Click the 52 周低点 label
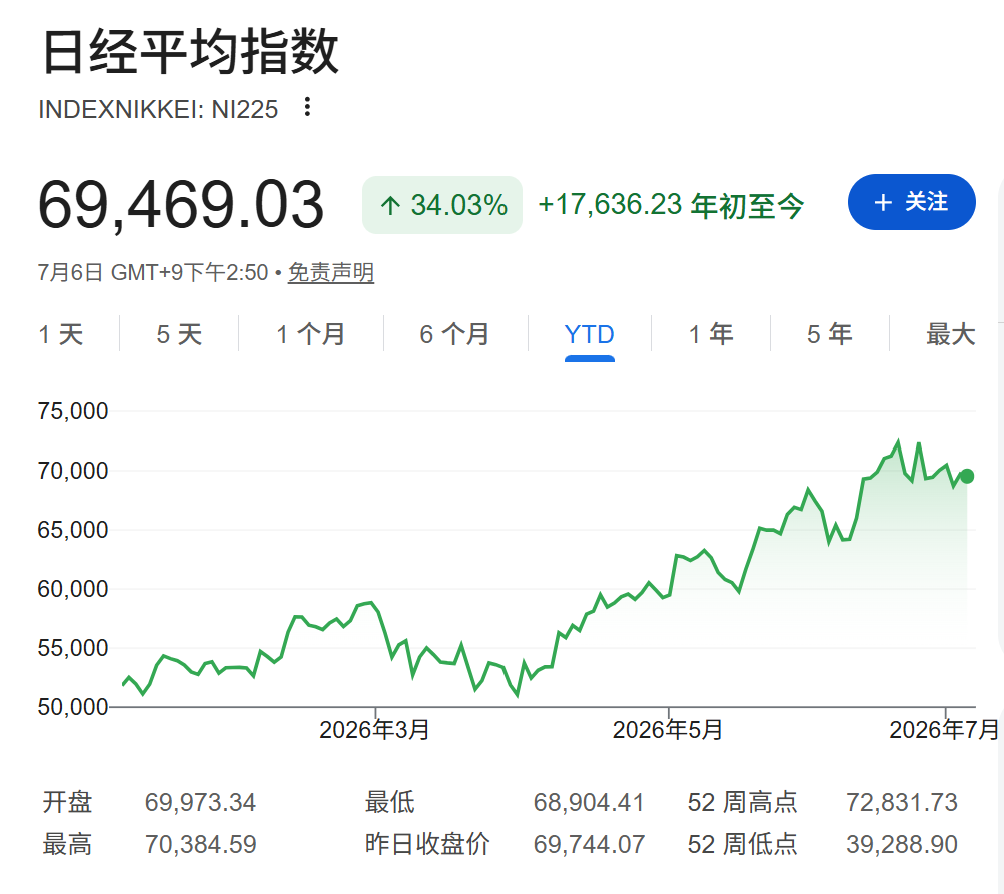 743,845
